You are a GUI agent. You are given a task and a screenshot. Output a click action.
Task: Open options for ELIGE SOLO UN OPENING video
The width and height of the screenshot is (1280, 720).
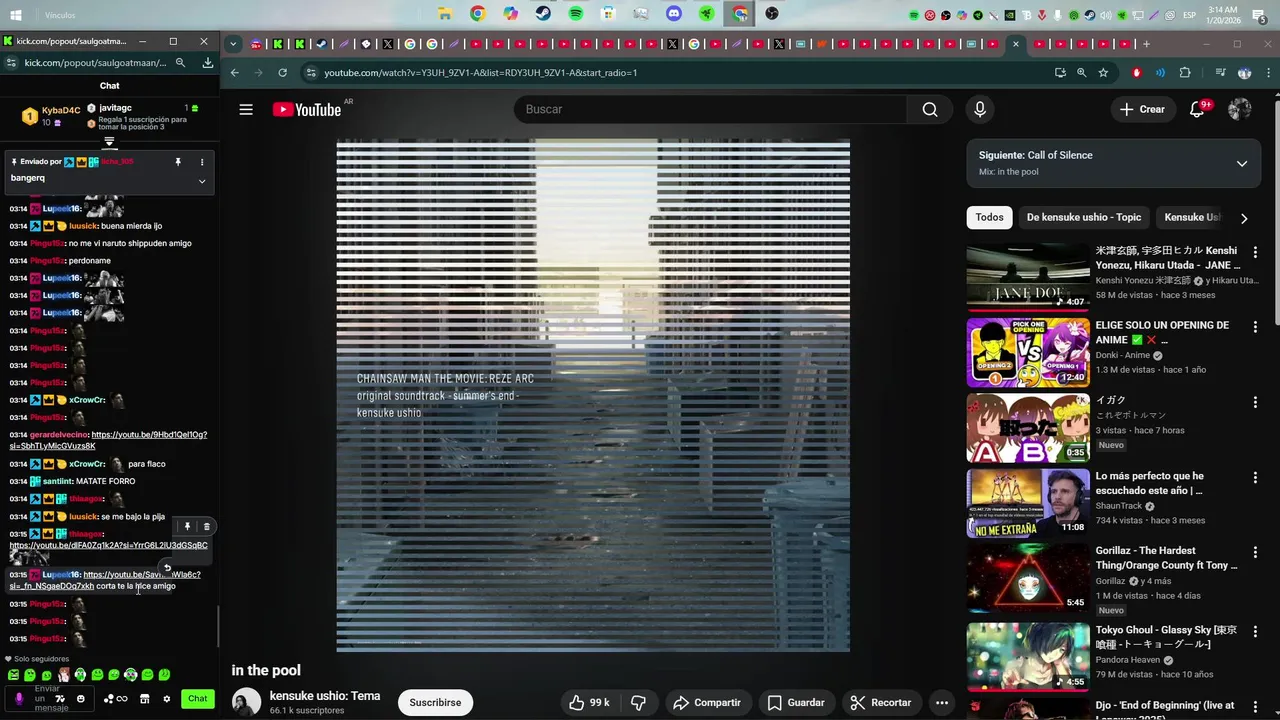(x=1255, y=327)
